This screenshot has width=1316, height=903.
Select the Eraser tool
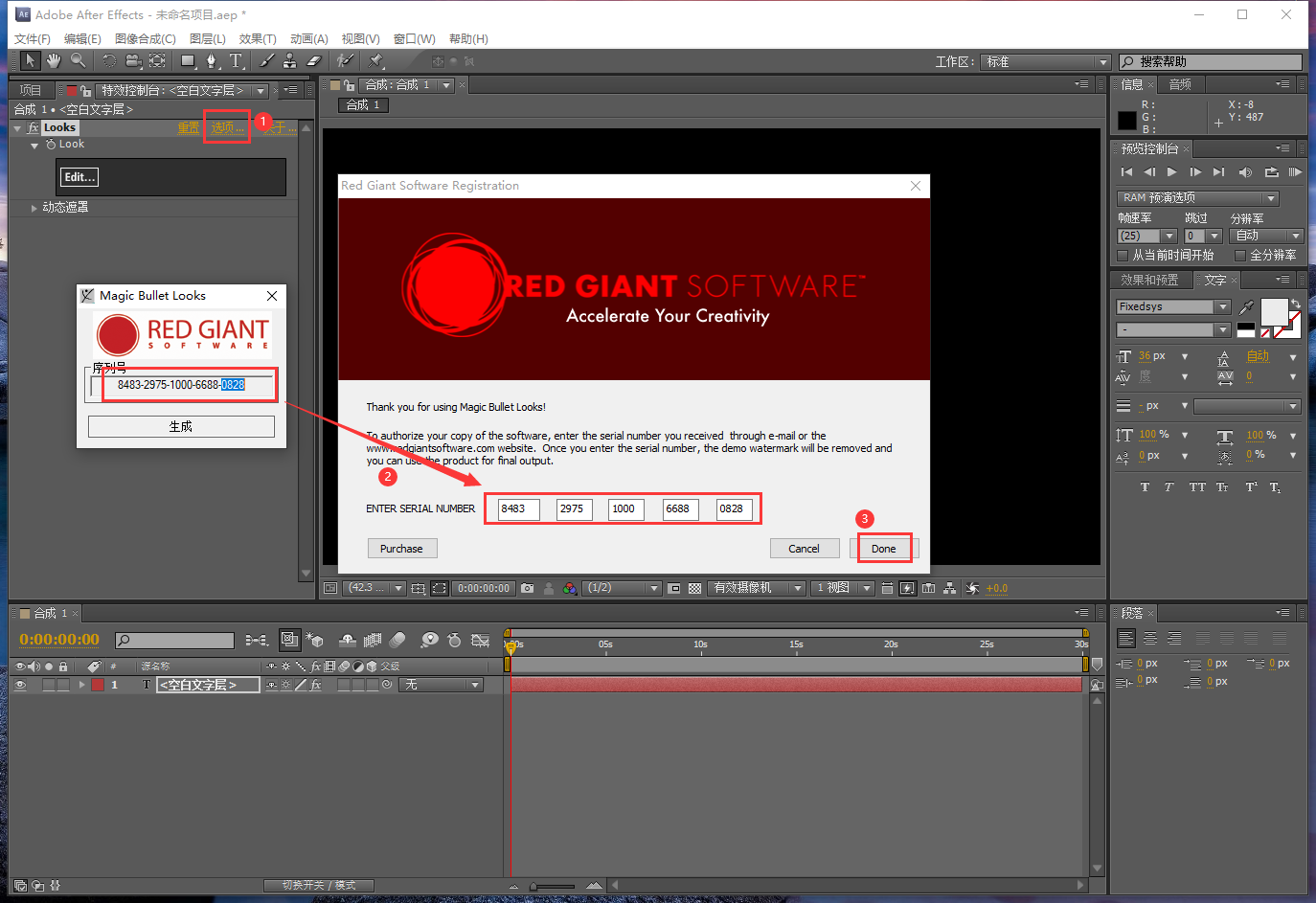click(x=313, y=61)
